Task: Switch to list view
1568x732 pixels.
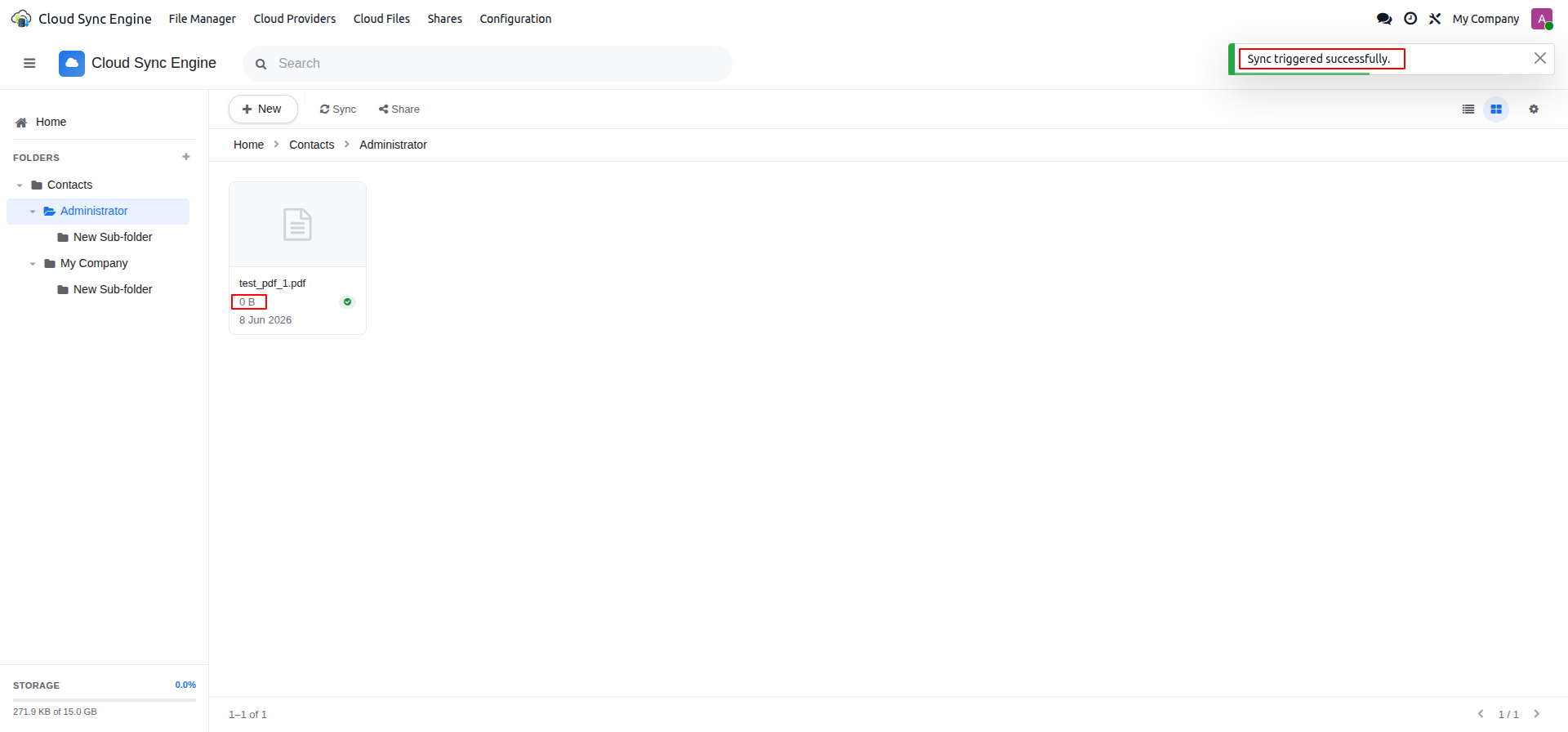Action: pyautogui.click(x=1468, y=109)
